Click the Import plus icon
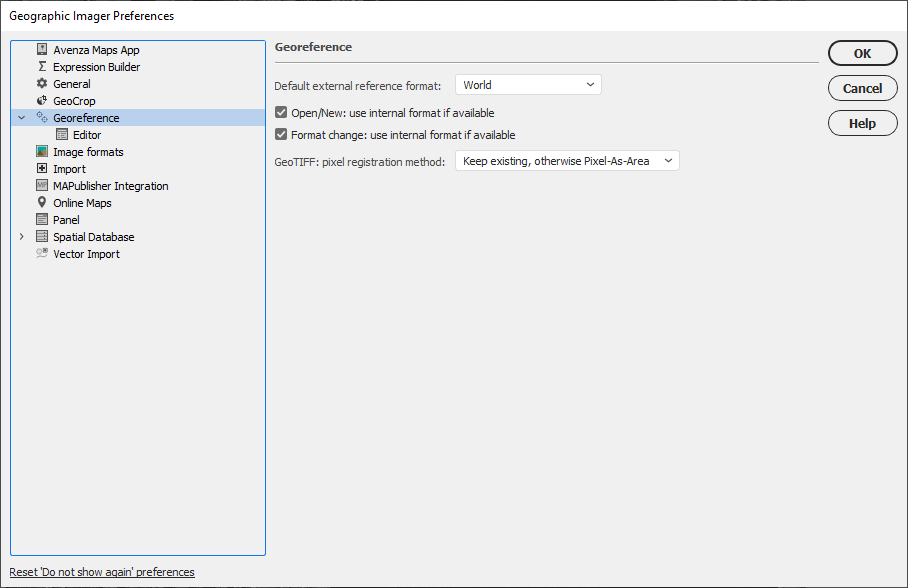Image resolution: width=908 pixels, height=588 pixels. point(42,169)
